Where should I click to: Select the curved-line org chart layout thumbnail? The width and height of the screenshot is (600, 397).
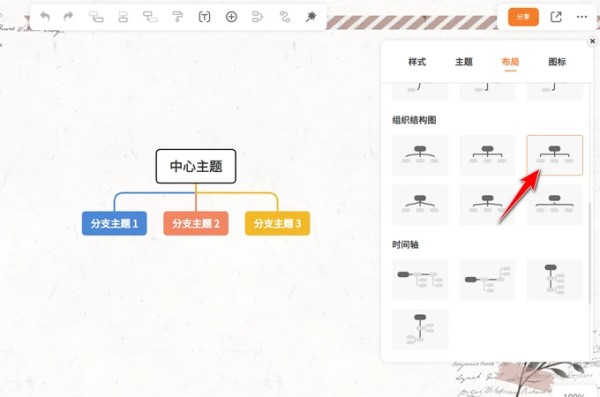pos(420,155)
